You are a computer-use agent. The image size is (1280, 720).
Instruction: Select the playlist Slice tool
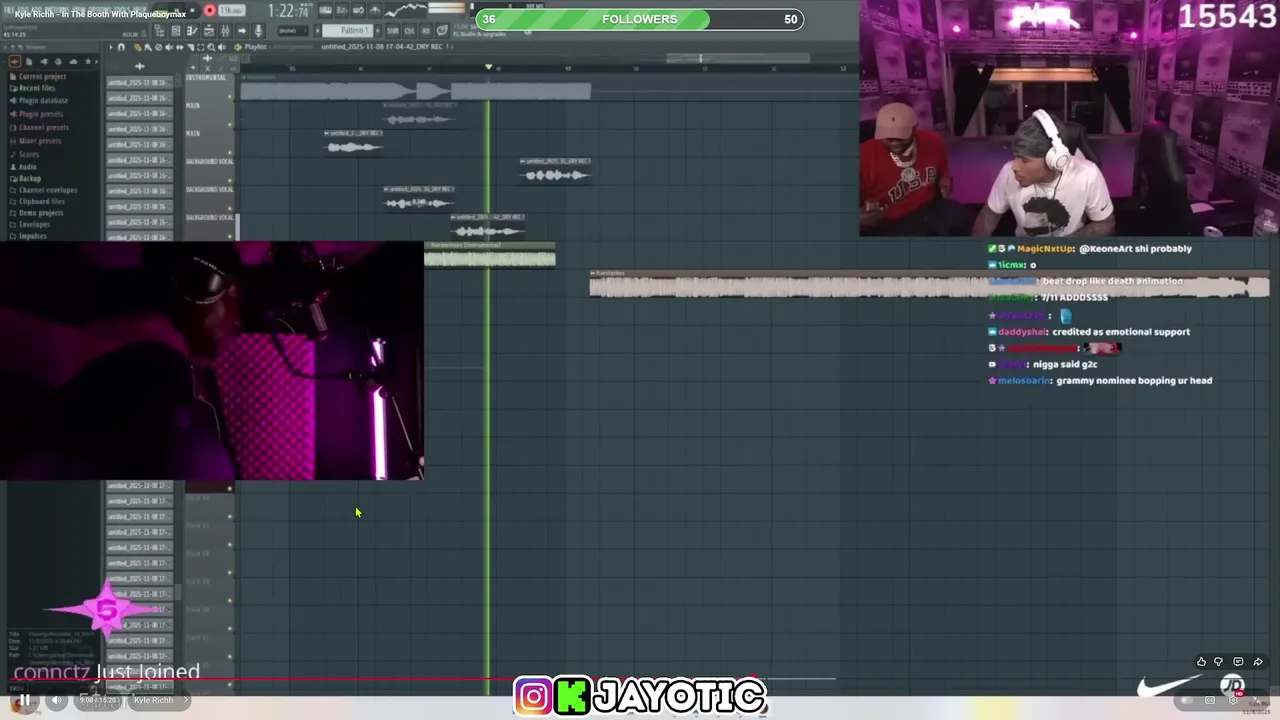click(x=190, y=47)
